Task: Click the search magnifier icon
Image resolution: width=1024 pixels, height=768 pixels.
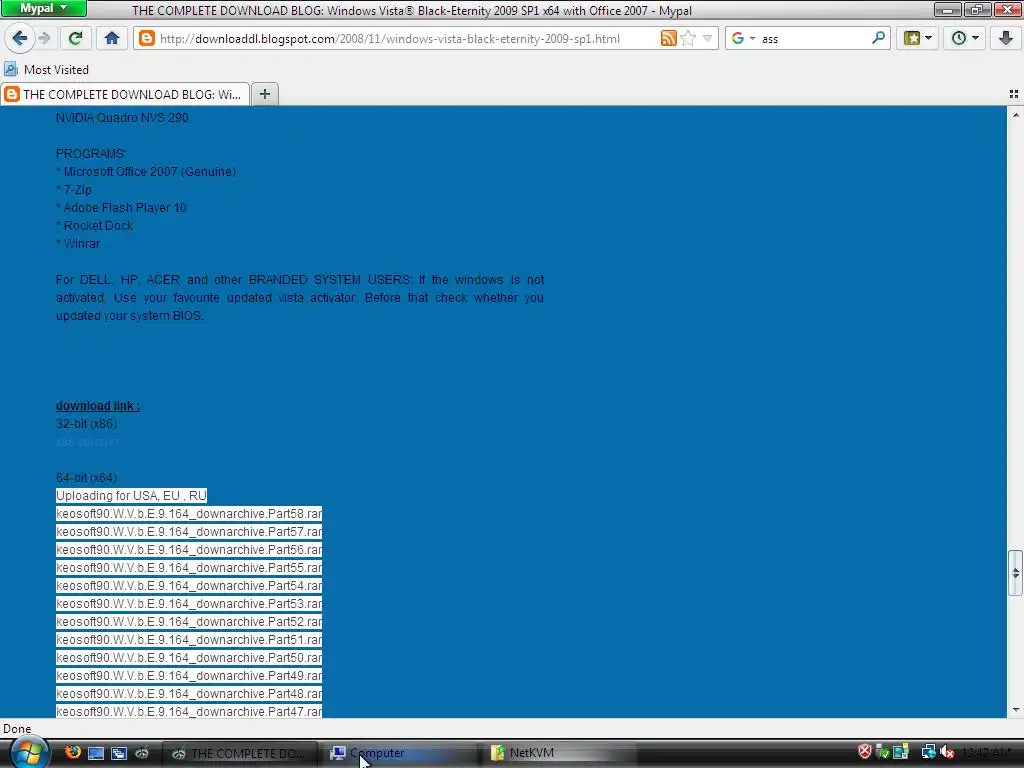Action: [x=878, y=38]
